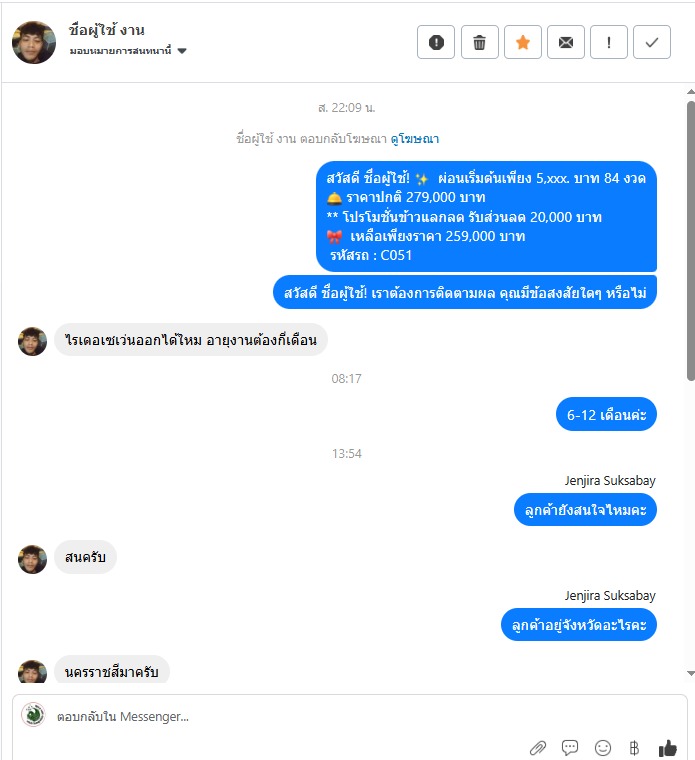Mark conversation unread with envelope icon
The width and height of the screenshot is (695, 760).
point(566,42)
